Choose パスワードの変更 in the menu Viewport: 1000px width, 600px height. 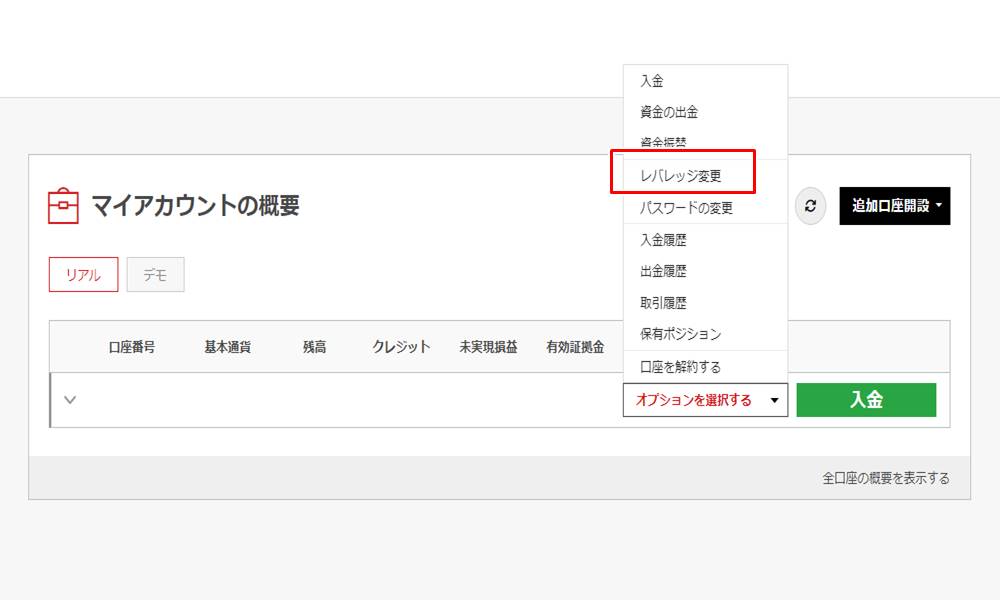click(x=686, y=208)
